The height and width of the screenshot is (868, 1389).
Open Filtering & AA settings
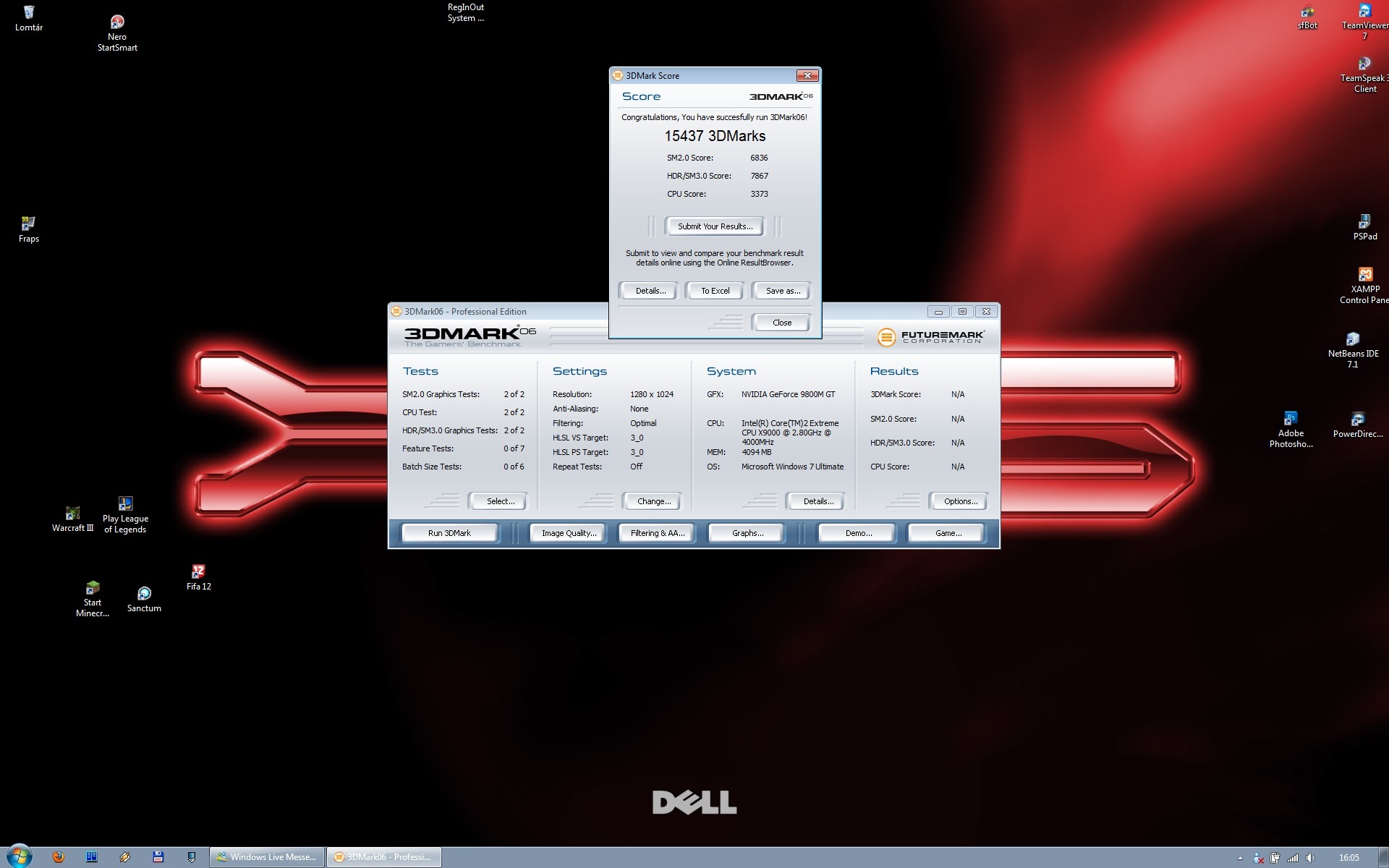tap(657, 533)
